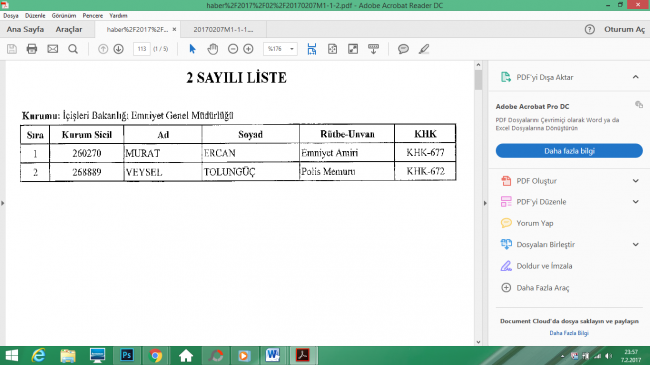Add a sticky note comment
The height and width of the screenshot is (365, 650).
403,49
